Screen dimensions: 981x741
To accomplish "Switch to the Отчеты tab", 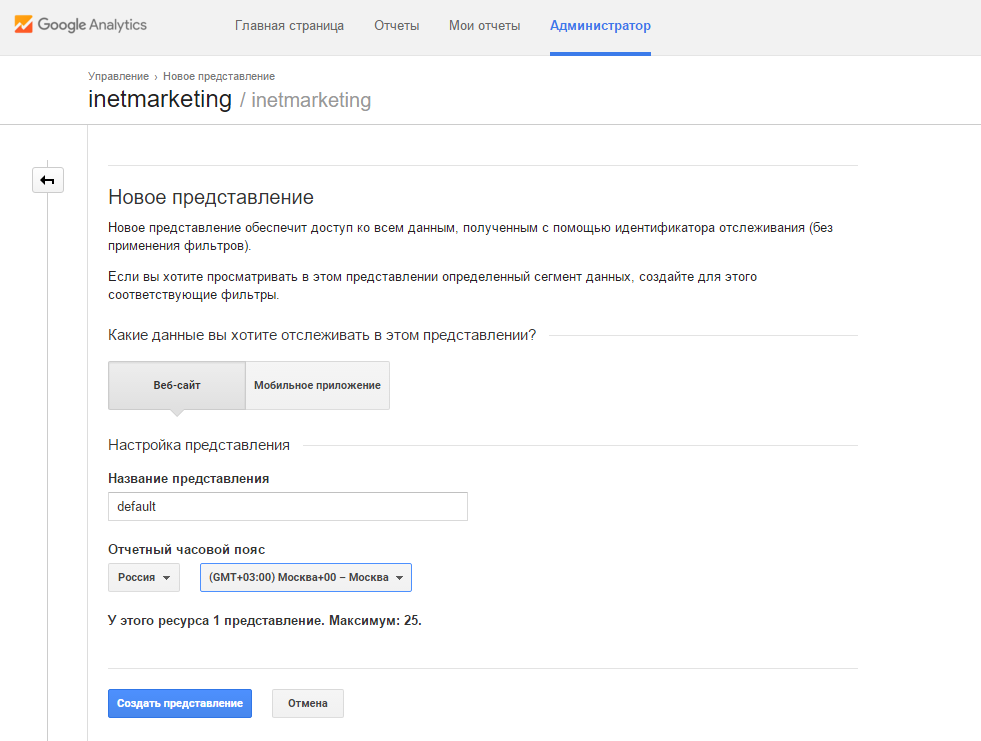I will [x=397, y=26].
